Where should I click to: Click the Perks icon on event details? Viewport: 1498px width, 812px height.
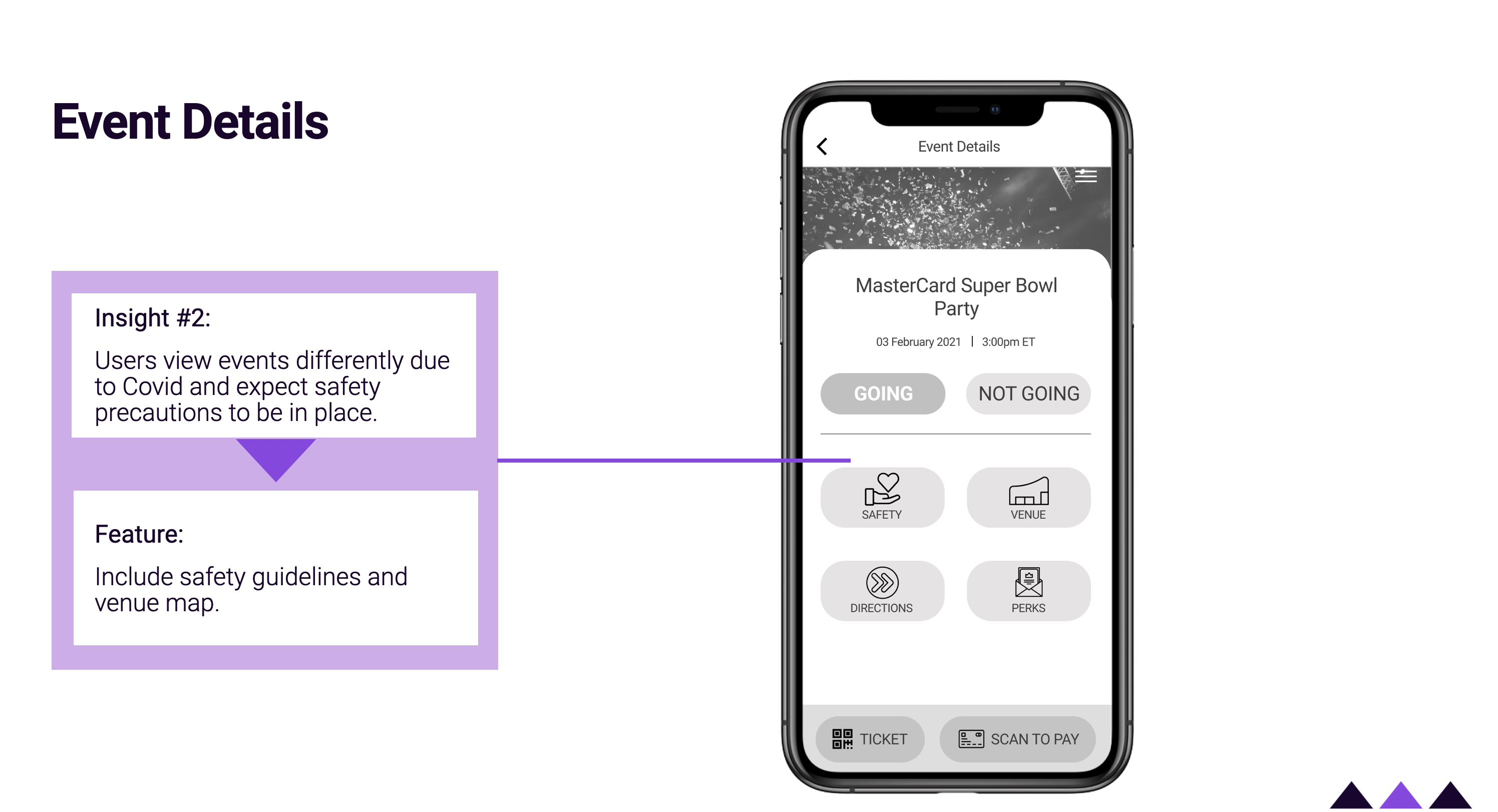point(1029,589)
